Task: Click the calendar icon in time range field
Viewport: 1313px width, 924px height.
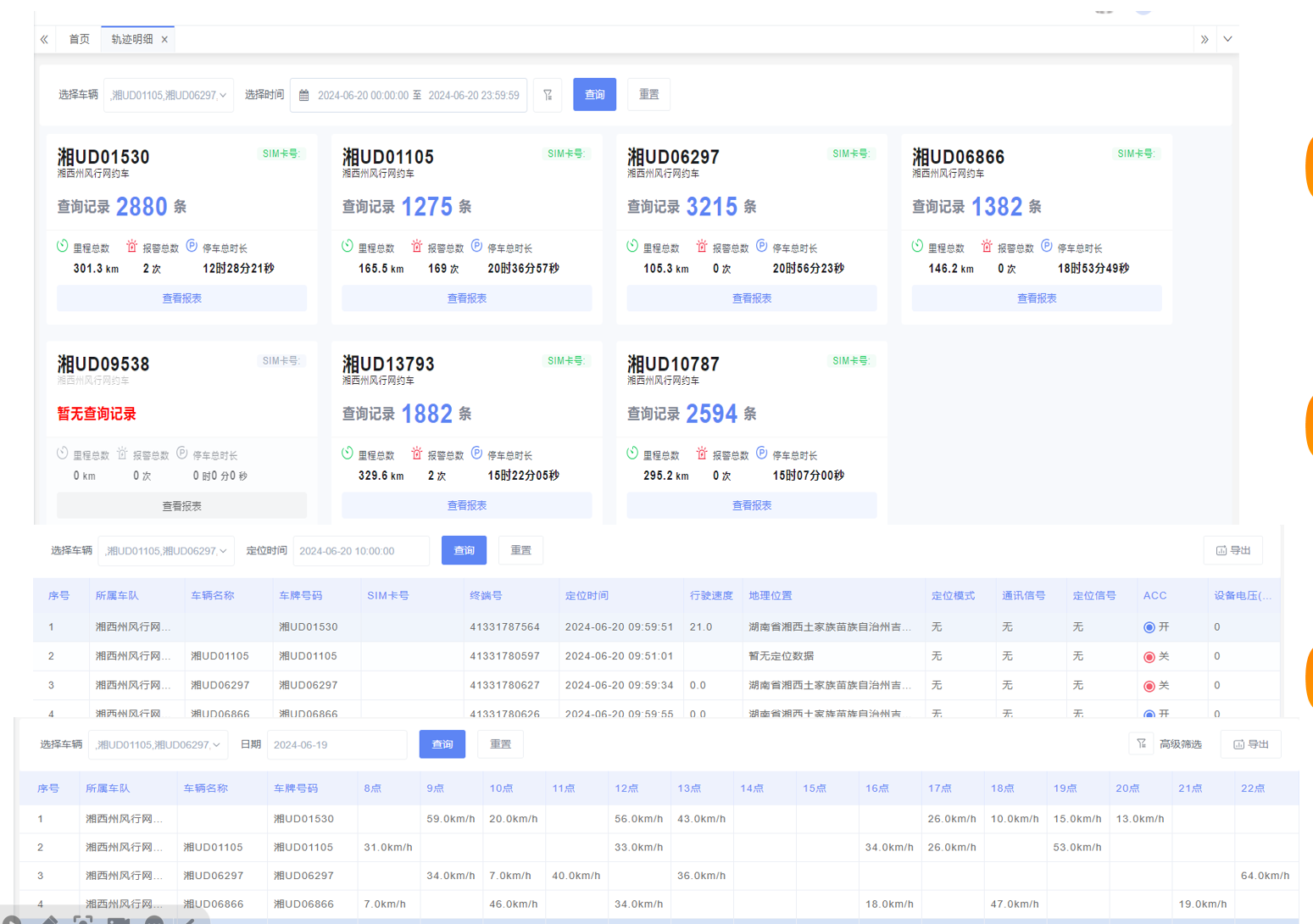Action: pos(303,95)
